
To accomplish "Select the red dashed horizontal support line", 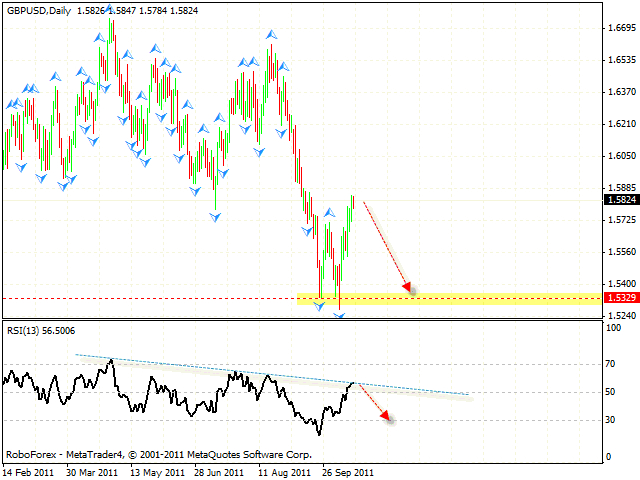I will (x=150, y=298).
